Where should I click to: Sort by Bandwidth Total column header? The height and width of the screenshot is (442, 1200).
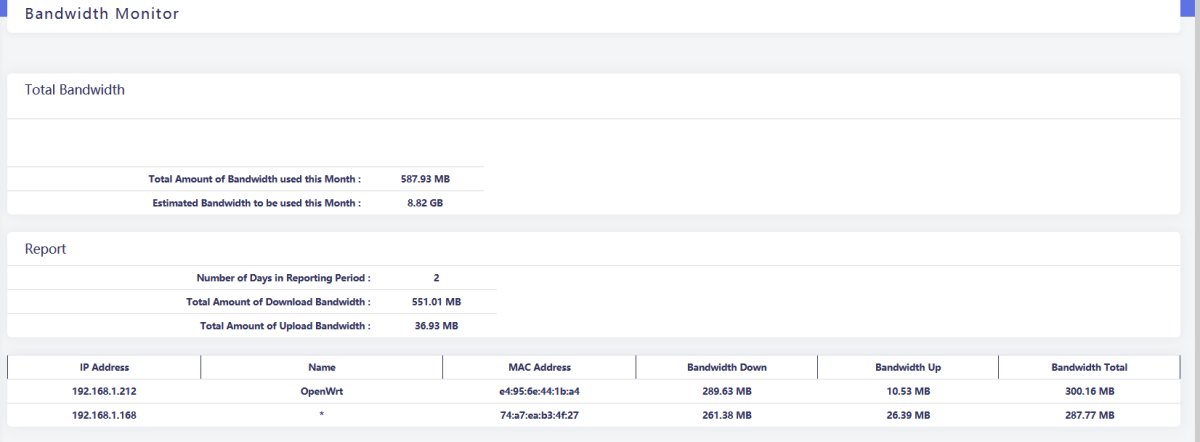(1089, 368)
